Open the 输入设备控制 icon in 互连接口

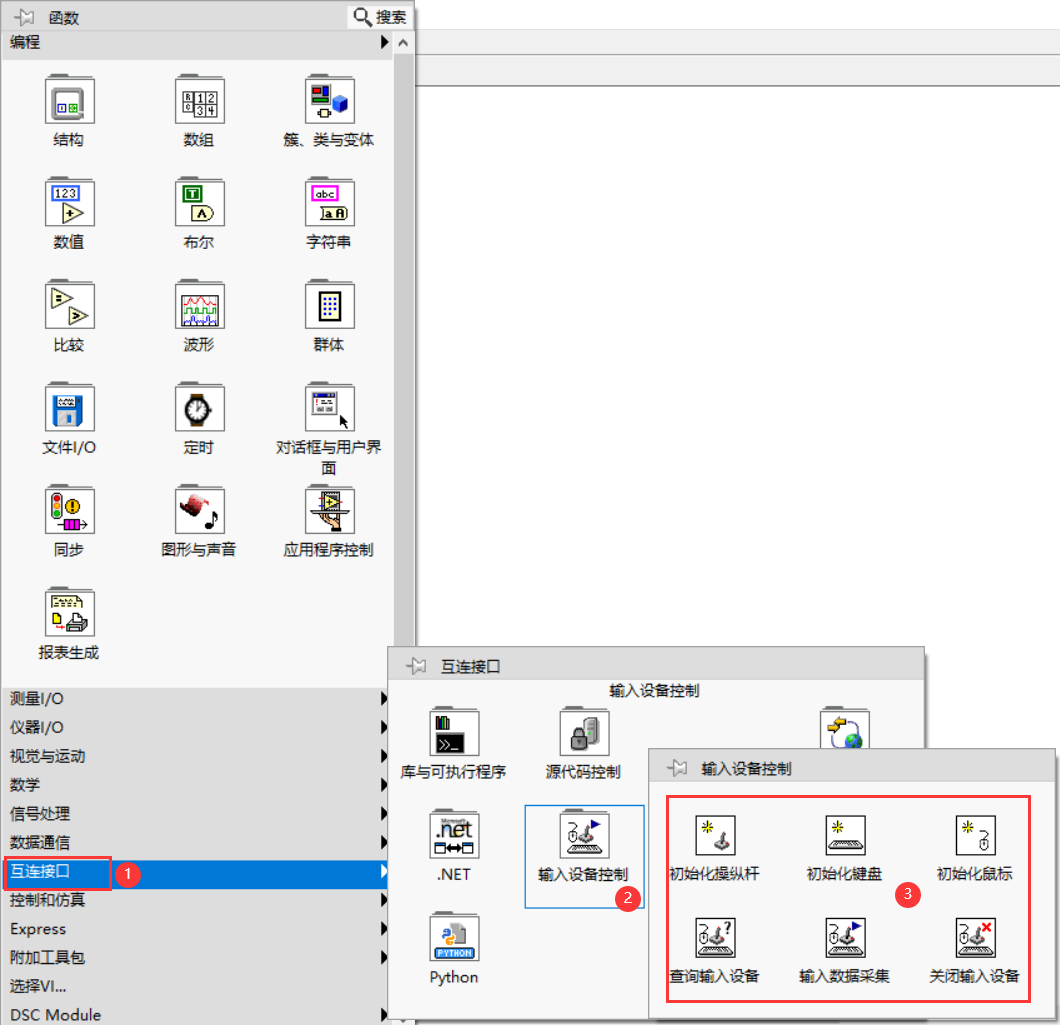(584, 834)
